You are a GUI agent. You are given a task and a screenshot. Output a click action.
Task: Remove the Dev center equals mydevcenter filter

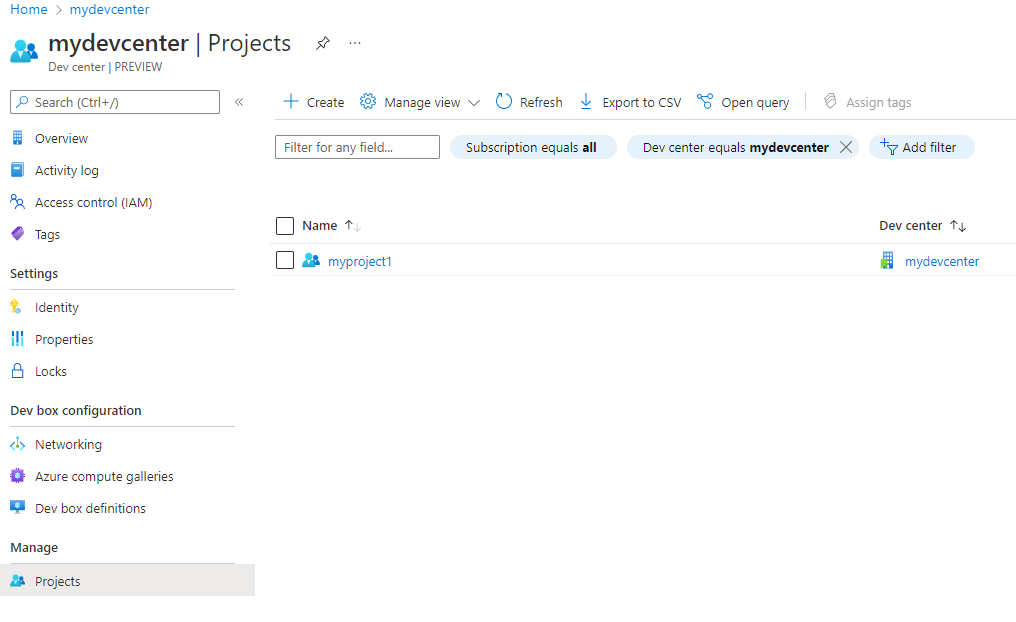(846, 147)
